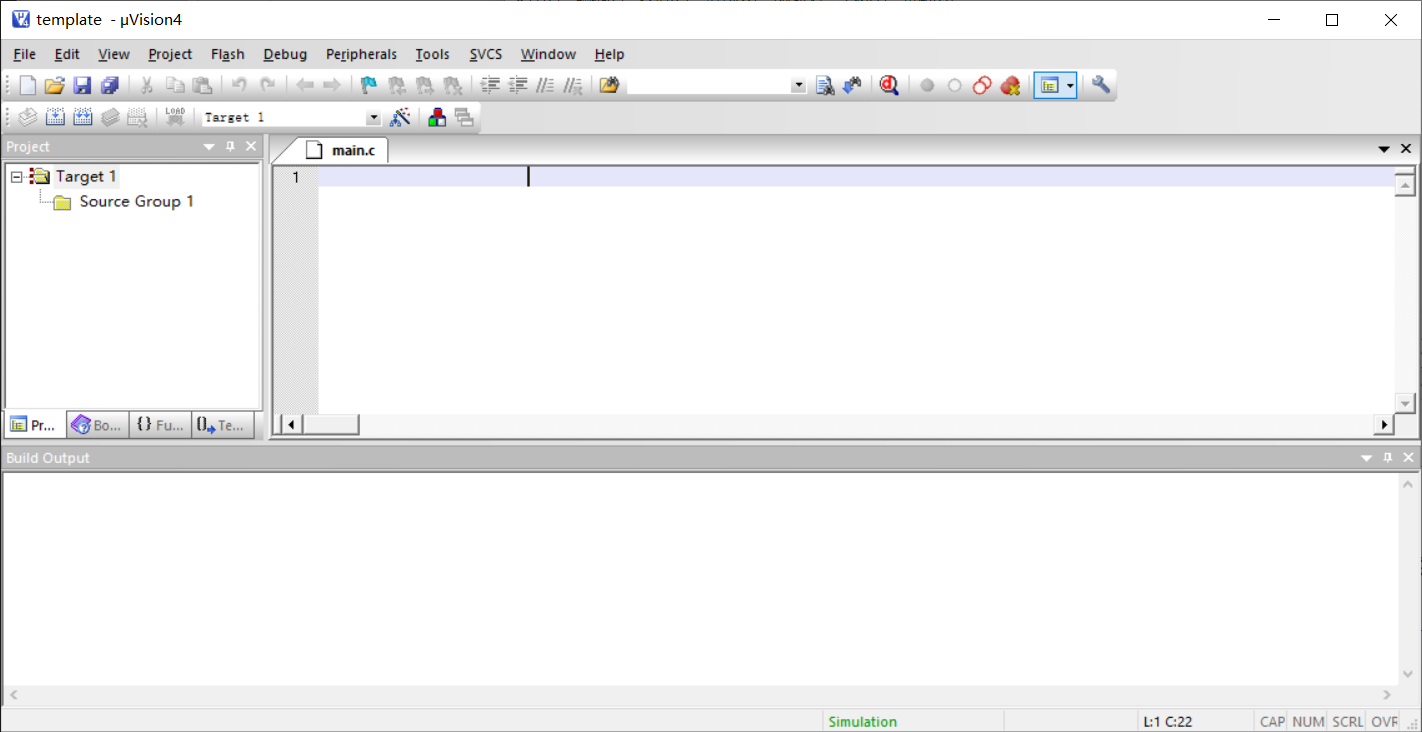The height and width of the screenshot is (732, 1422).
Task: Open the SVCS menu
Action: click(x=486, y=54)
